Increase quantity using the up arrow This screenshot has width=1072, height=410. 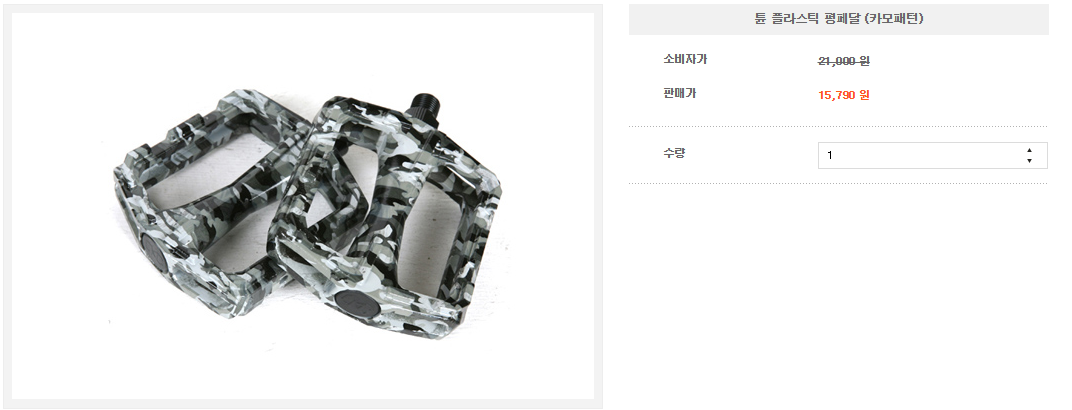click(x=1029, y=150)
